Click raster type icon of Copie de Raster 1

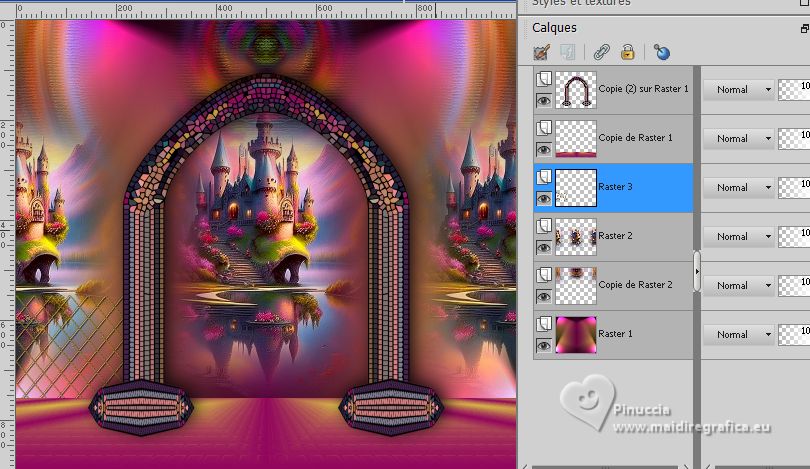click(x=543, y=128)
